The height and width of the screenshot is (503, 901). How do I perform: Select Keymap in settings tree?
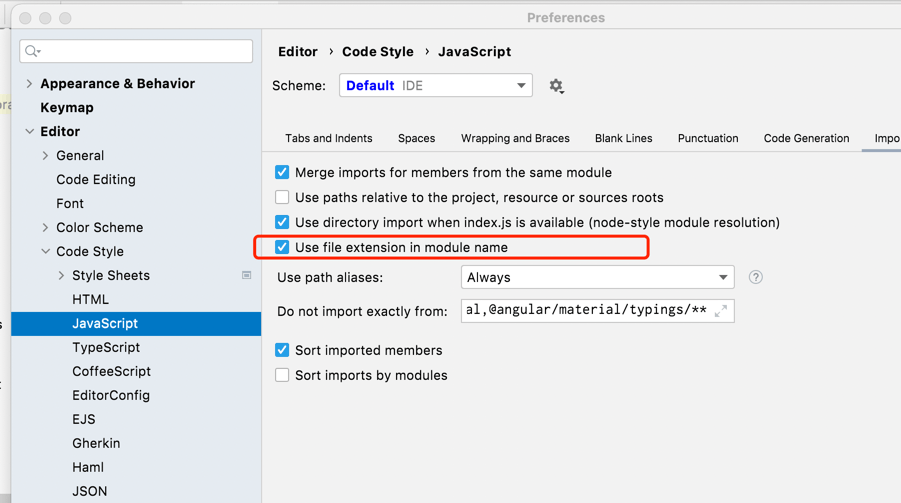click(x=67, y=107)
